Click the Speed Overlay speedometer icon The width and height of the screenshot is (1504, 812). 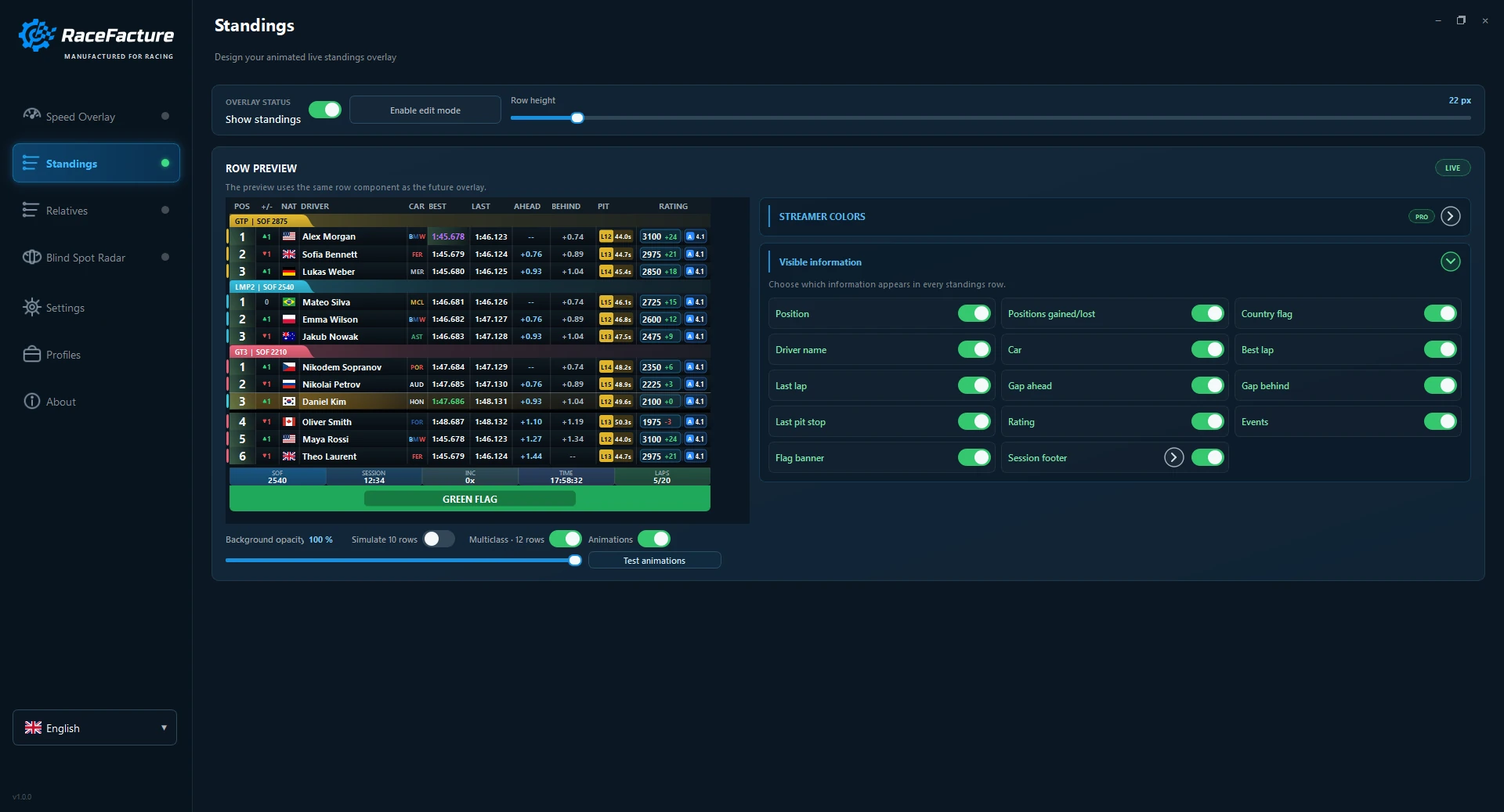31,115
